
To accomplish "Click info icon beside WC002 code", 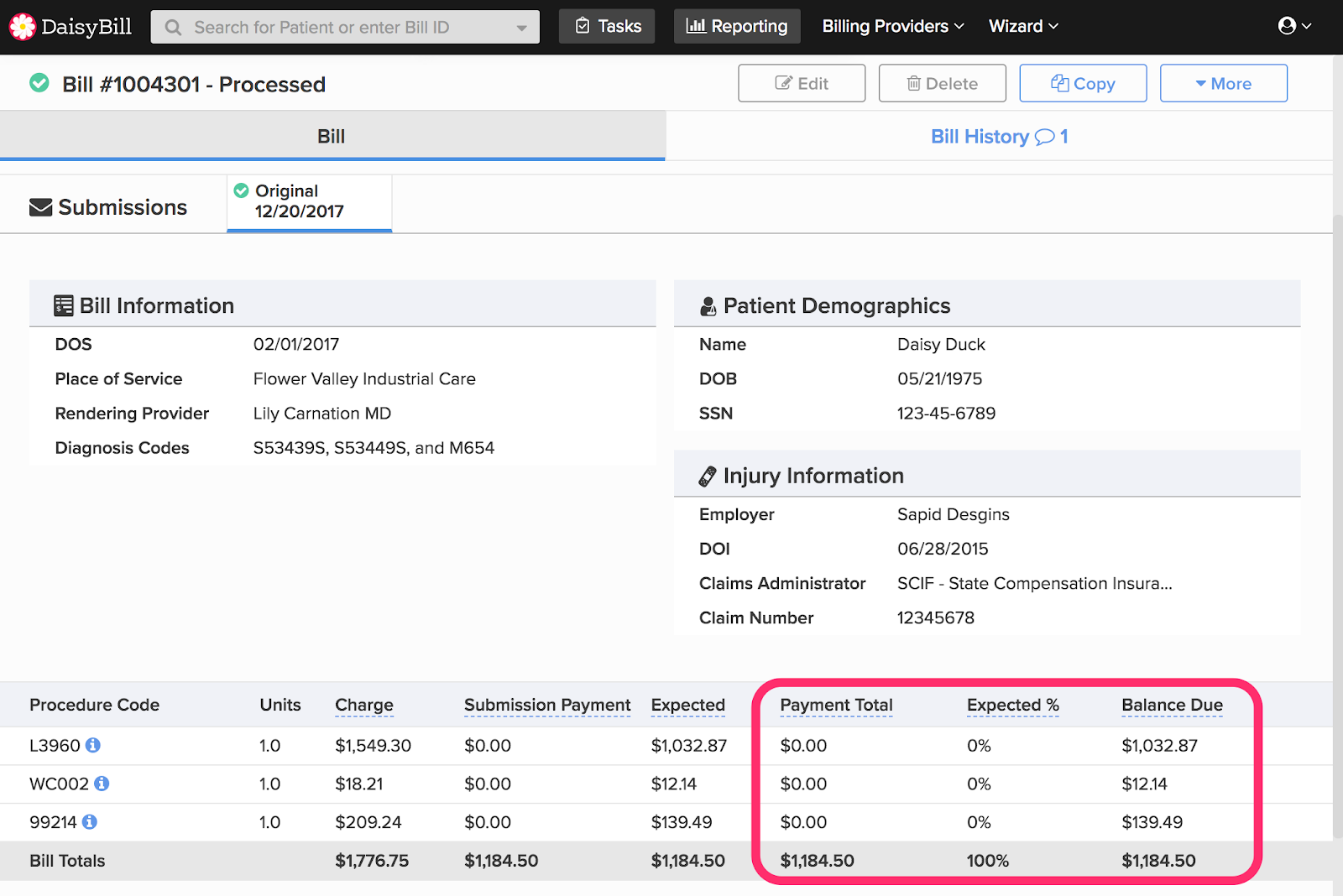I will tap(102, 784).
